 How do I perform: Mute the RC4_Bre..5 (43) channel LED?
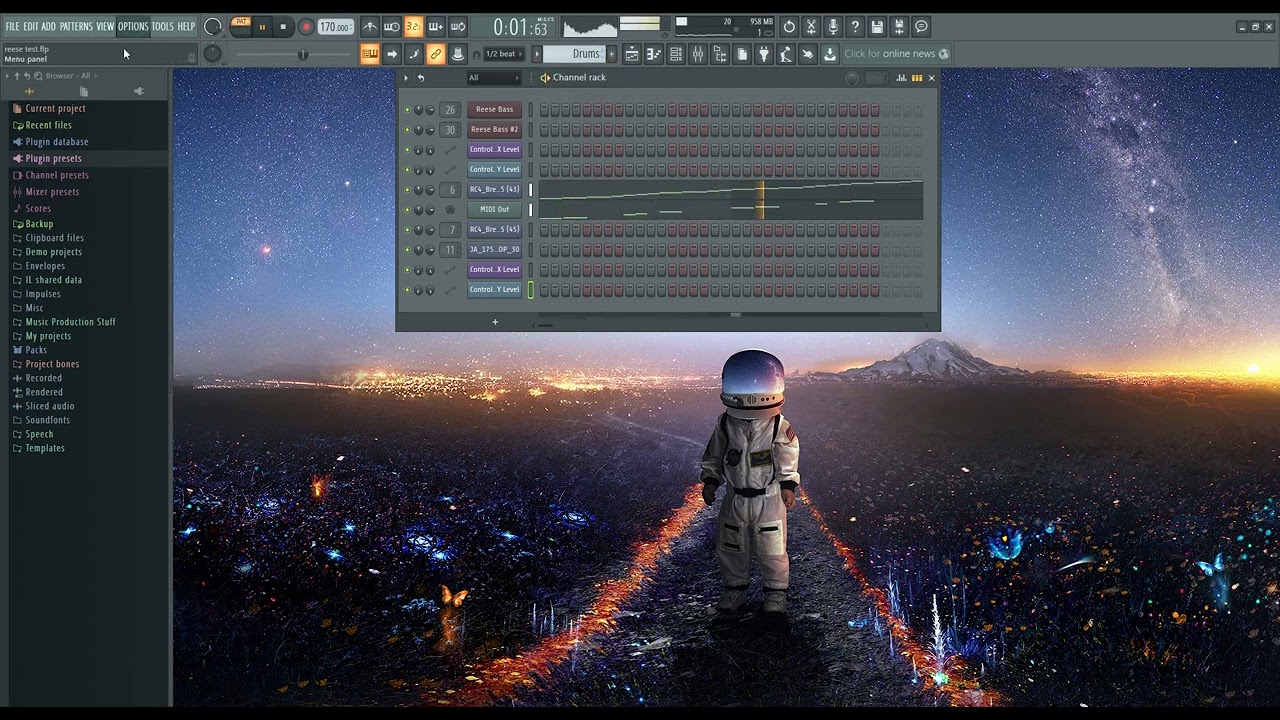point(407,190)
